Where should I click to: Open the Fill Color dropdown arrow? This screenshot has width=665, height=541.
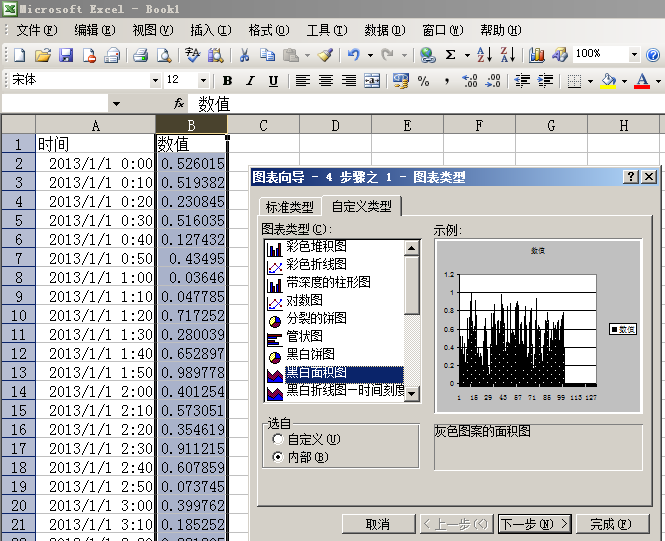click(x=624, y=81)
